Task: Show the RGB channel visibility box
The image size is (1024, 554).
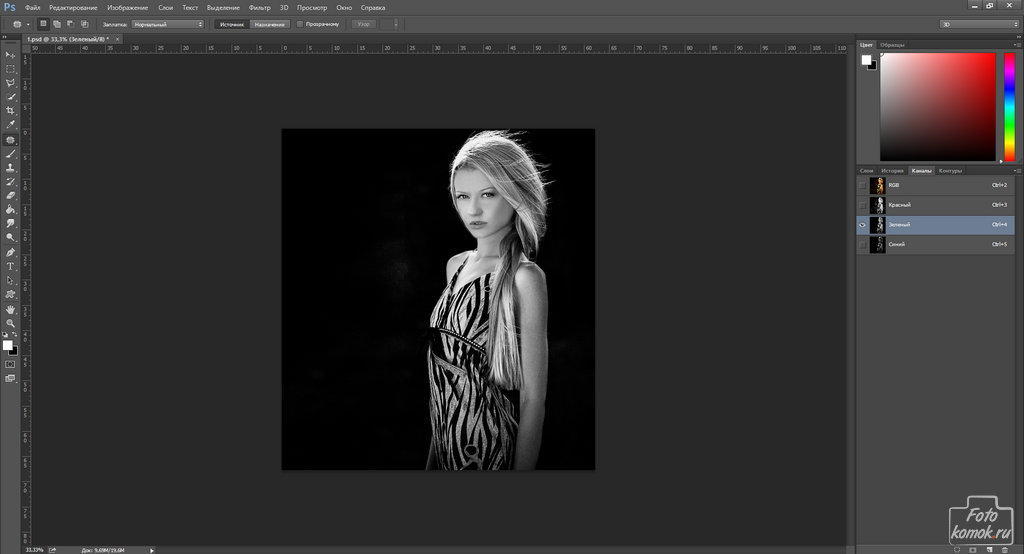Action: pos(862,186)
